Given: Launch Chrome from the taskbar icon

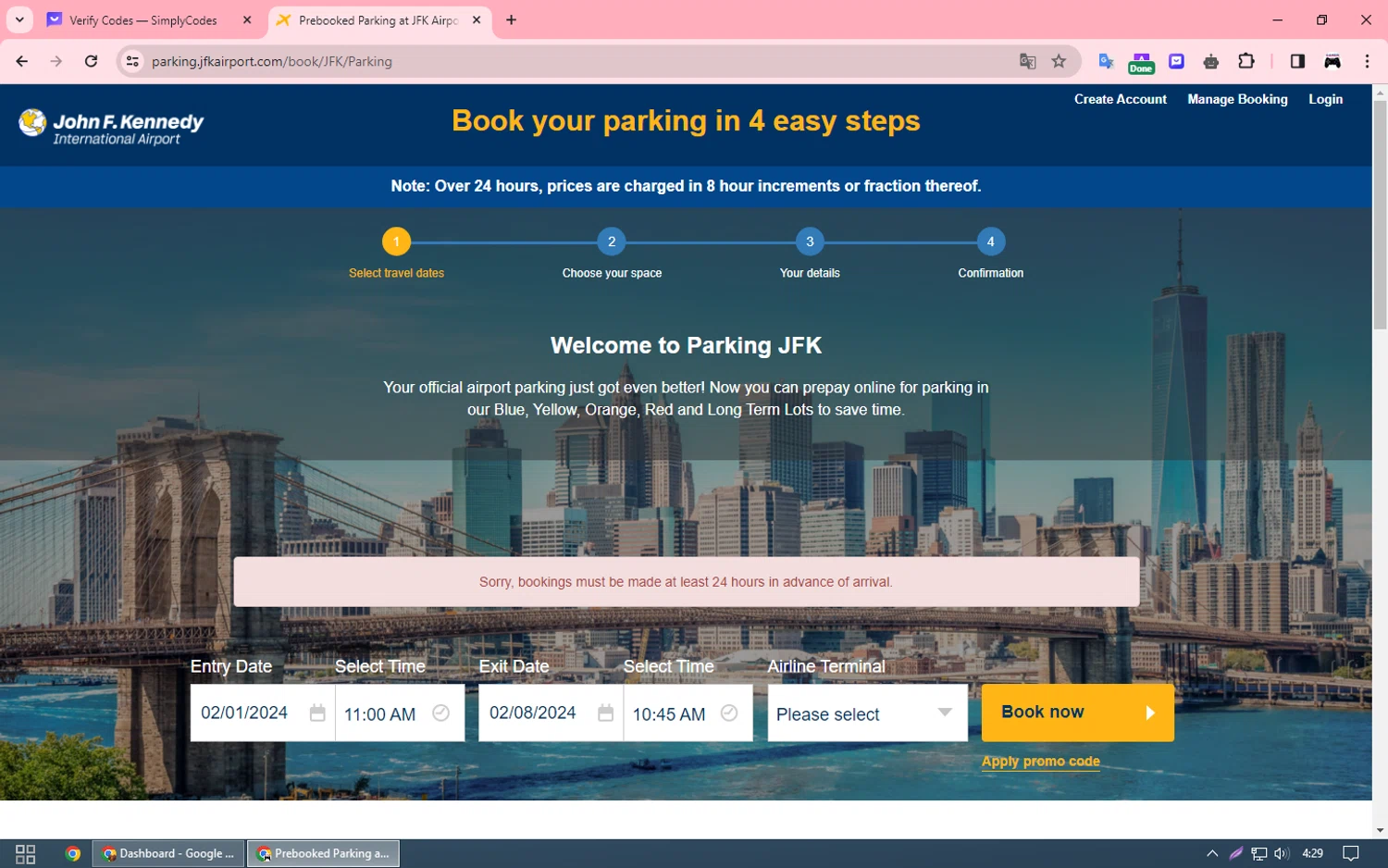Looking at the screenshot, I should point(73,853).
